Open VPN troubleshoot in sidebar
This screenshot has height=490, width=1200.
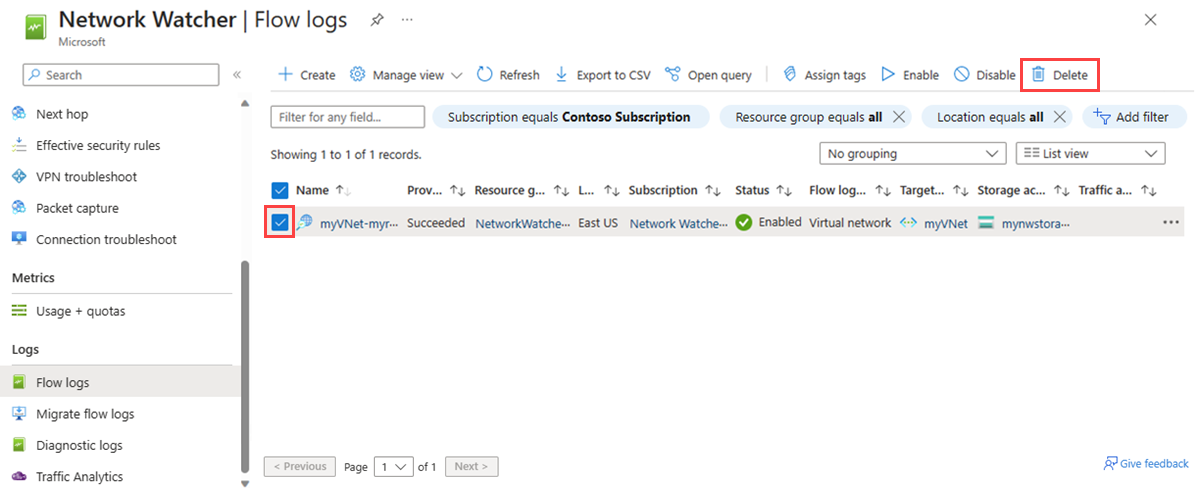point(86,177)
